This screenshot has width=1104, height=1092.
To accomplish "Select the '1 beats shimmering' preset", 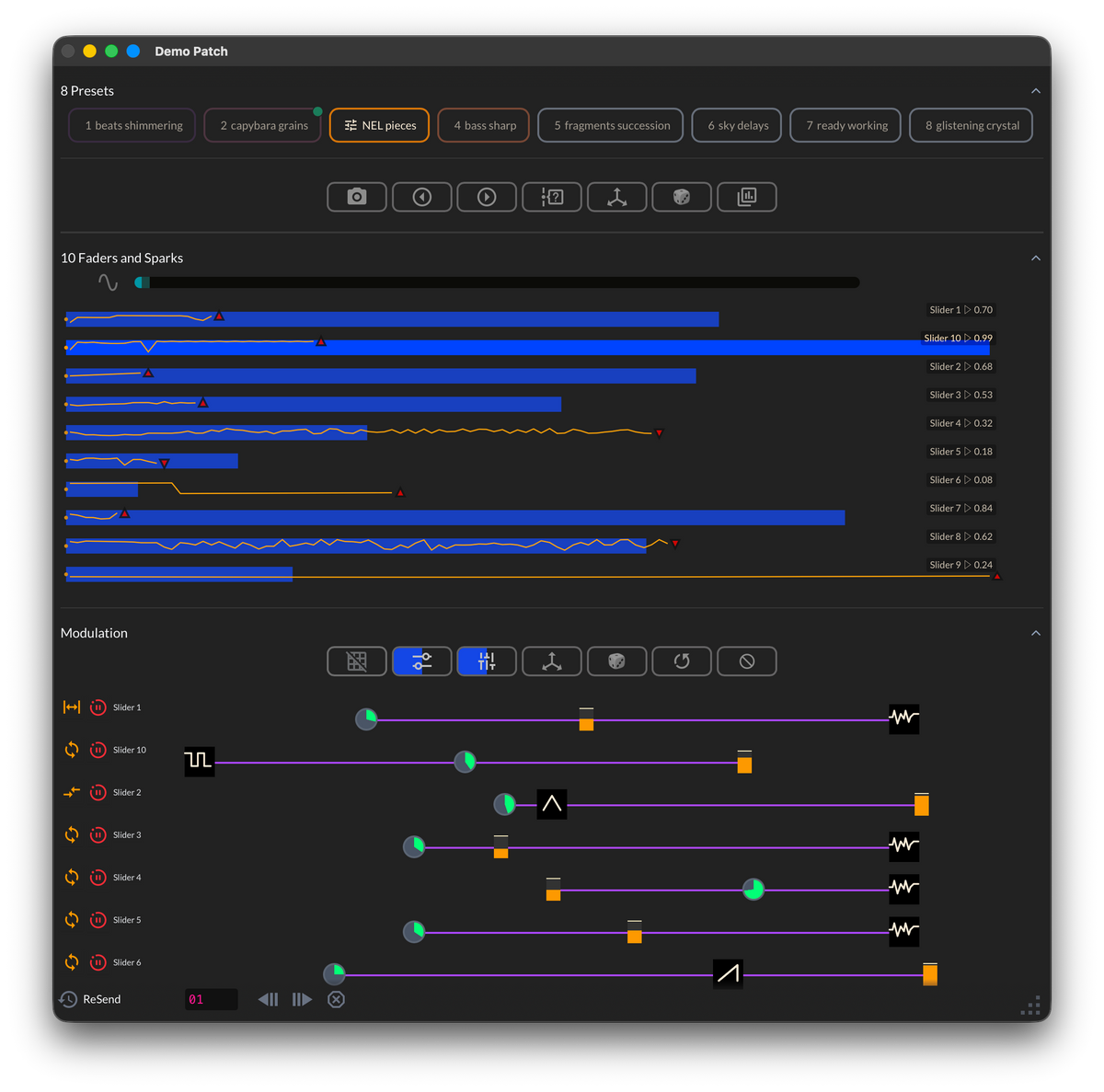I will (132, 125).
